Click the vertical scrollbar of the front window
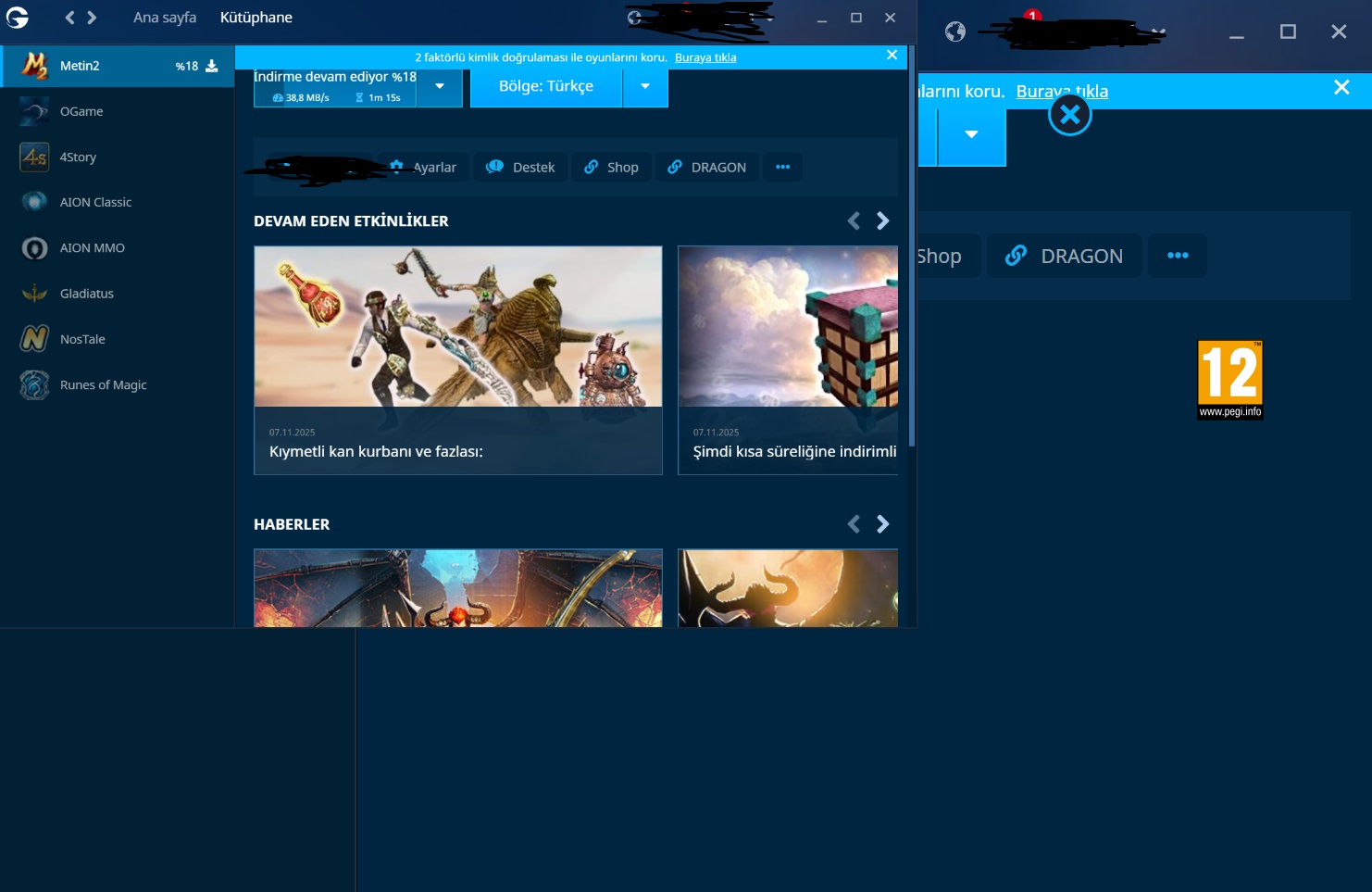Viewport: 1372px width, 892px height. [x=912, y=245]
